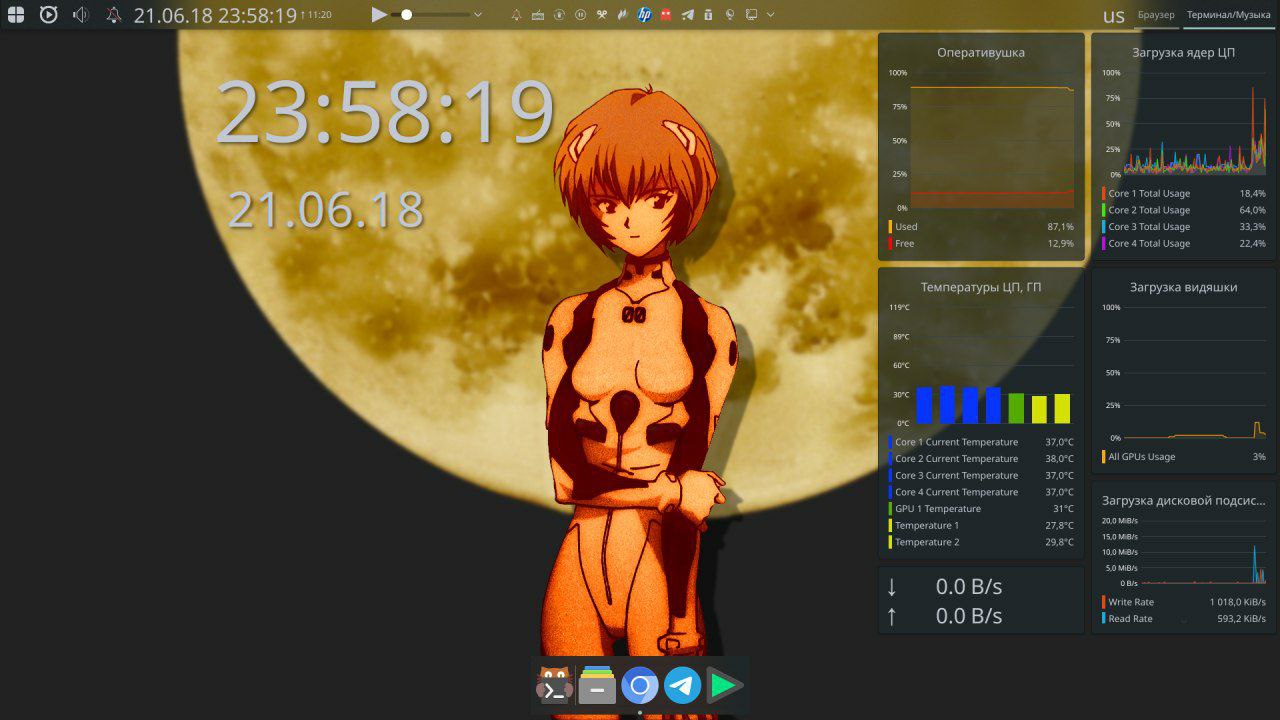The height and width of the screenshot is (720, 1280).
Task: Select 'GPU 1 Temperature' row
Action: point(981,508)
